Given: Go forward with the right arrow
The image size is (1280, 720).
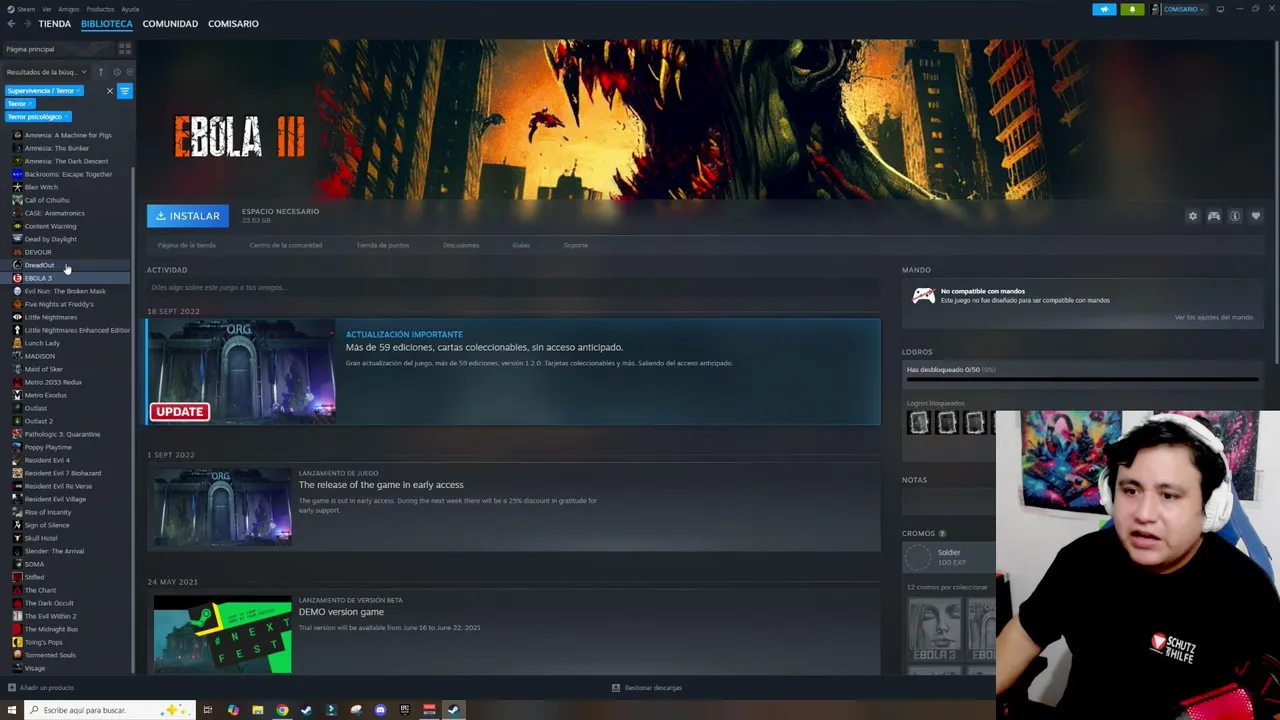Looking at the screenshot, I should click(x=26, y=24).
